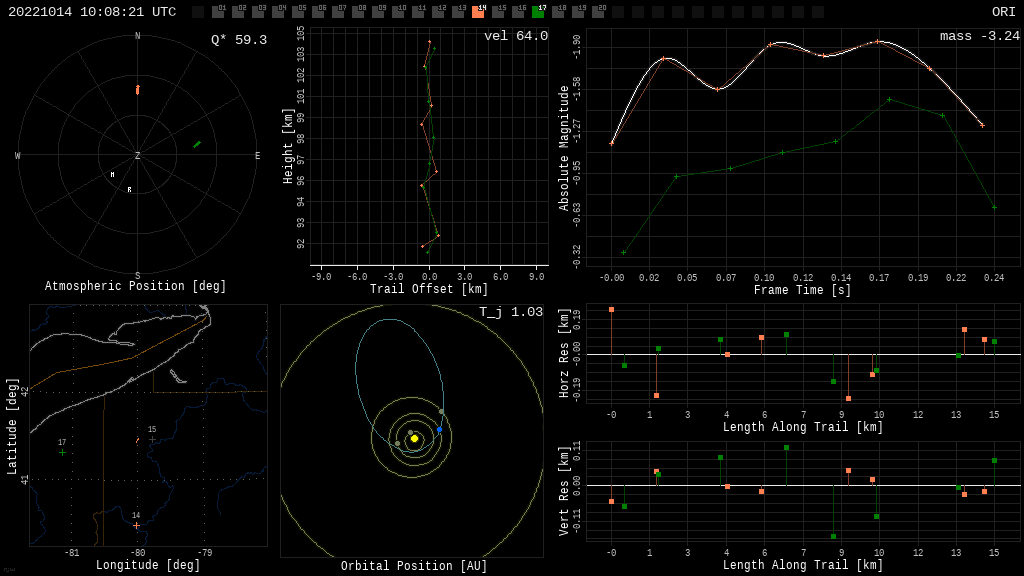Click the yellow Sun in the orbital plot
Screen dimensions: 1024x576
click(414, 438)
